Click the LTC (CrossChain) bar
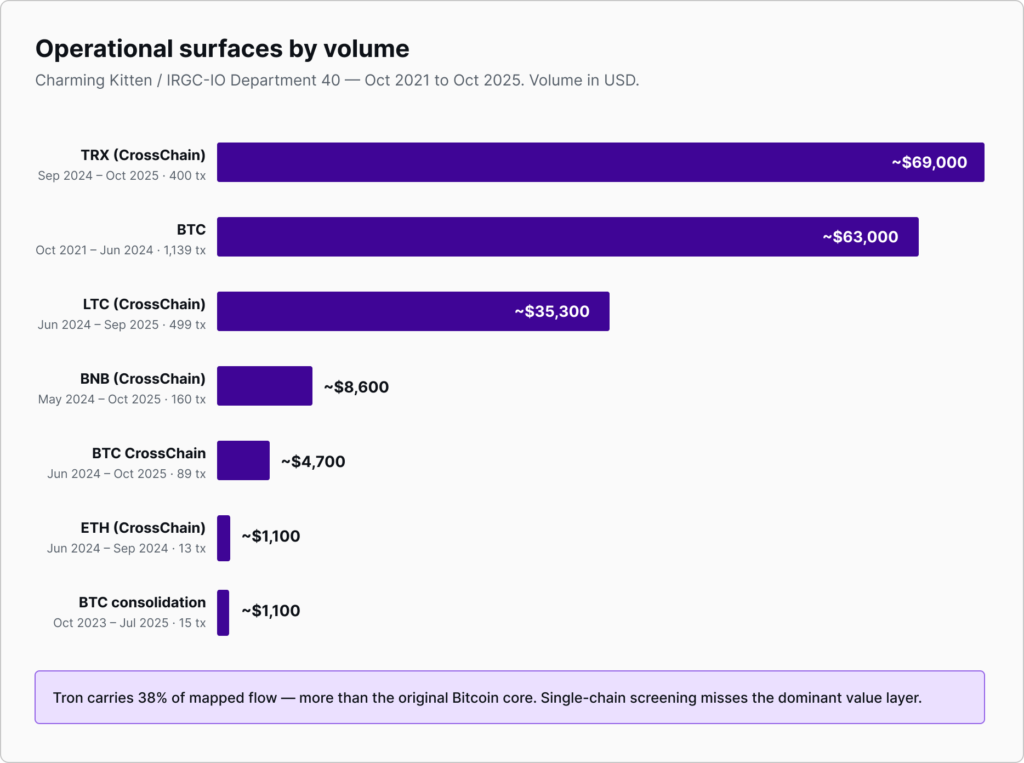Image resolution: width=1024 pixels, height=763 pixels. coord(413,311)
